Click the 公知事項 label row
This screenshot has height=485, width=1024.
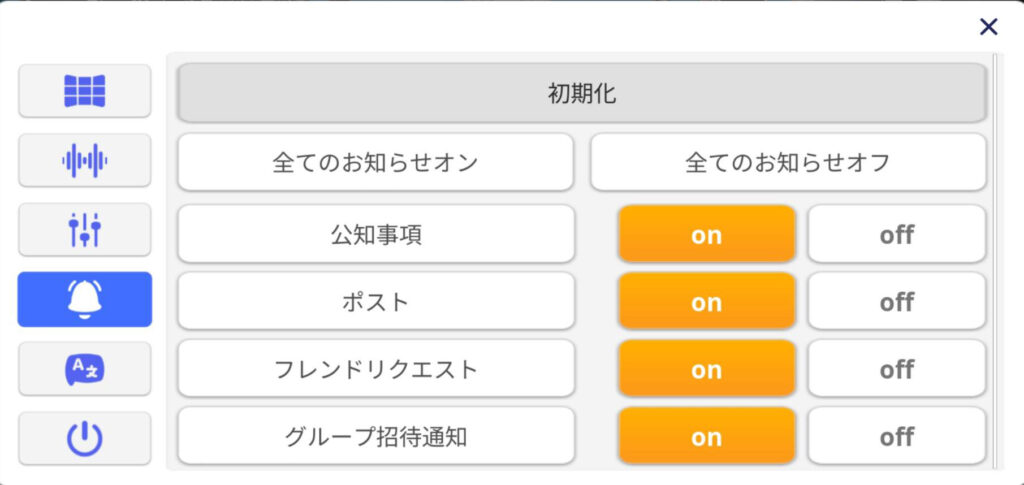(x=376, y=234)
